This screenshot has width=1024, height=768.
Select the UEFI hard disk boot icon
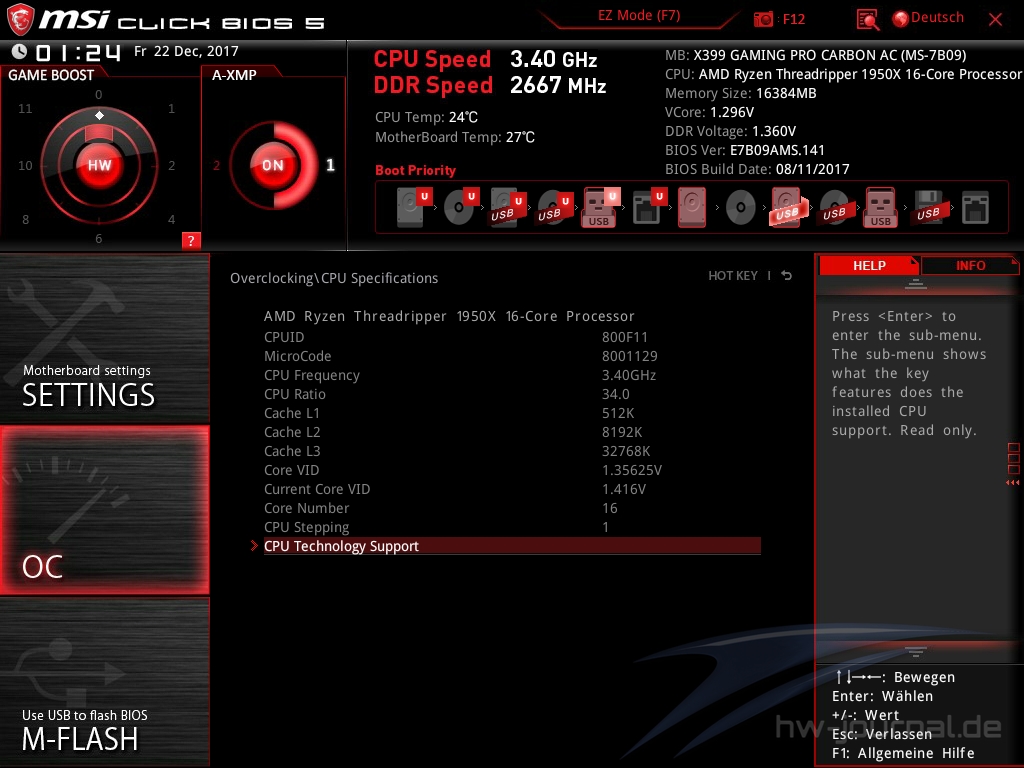point(414,207)
